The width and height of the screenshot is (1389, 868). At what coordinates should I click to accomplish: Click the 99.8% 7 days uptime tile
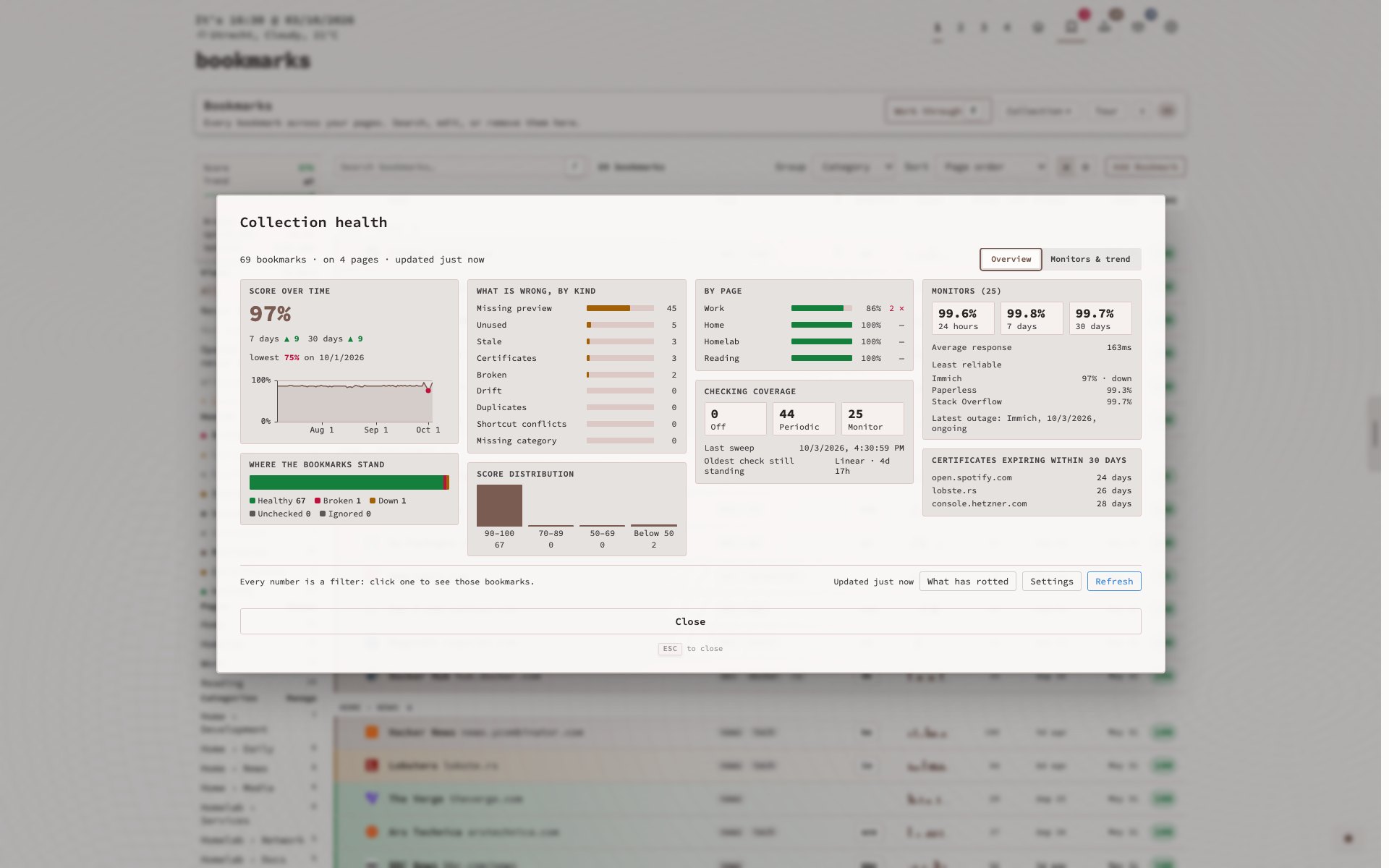pos(1031,318)
